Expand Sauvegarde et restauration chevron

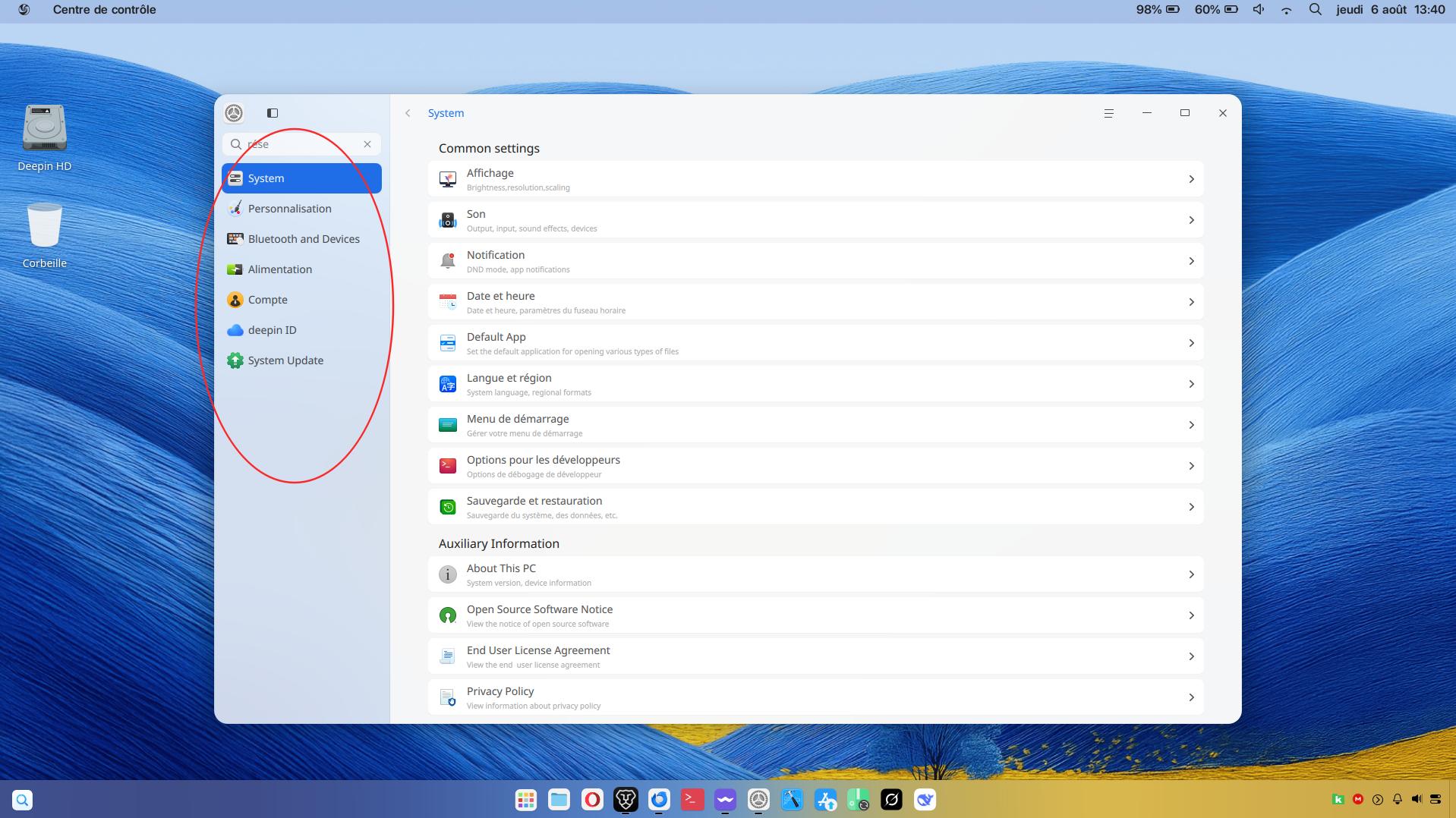tap(1191, 507)
